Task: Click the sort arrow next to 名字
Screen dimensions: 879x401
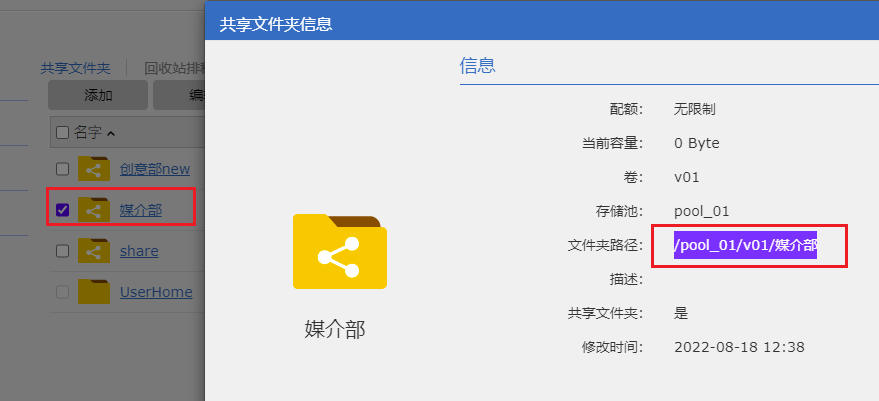Action: click(110, 133)
